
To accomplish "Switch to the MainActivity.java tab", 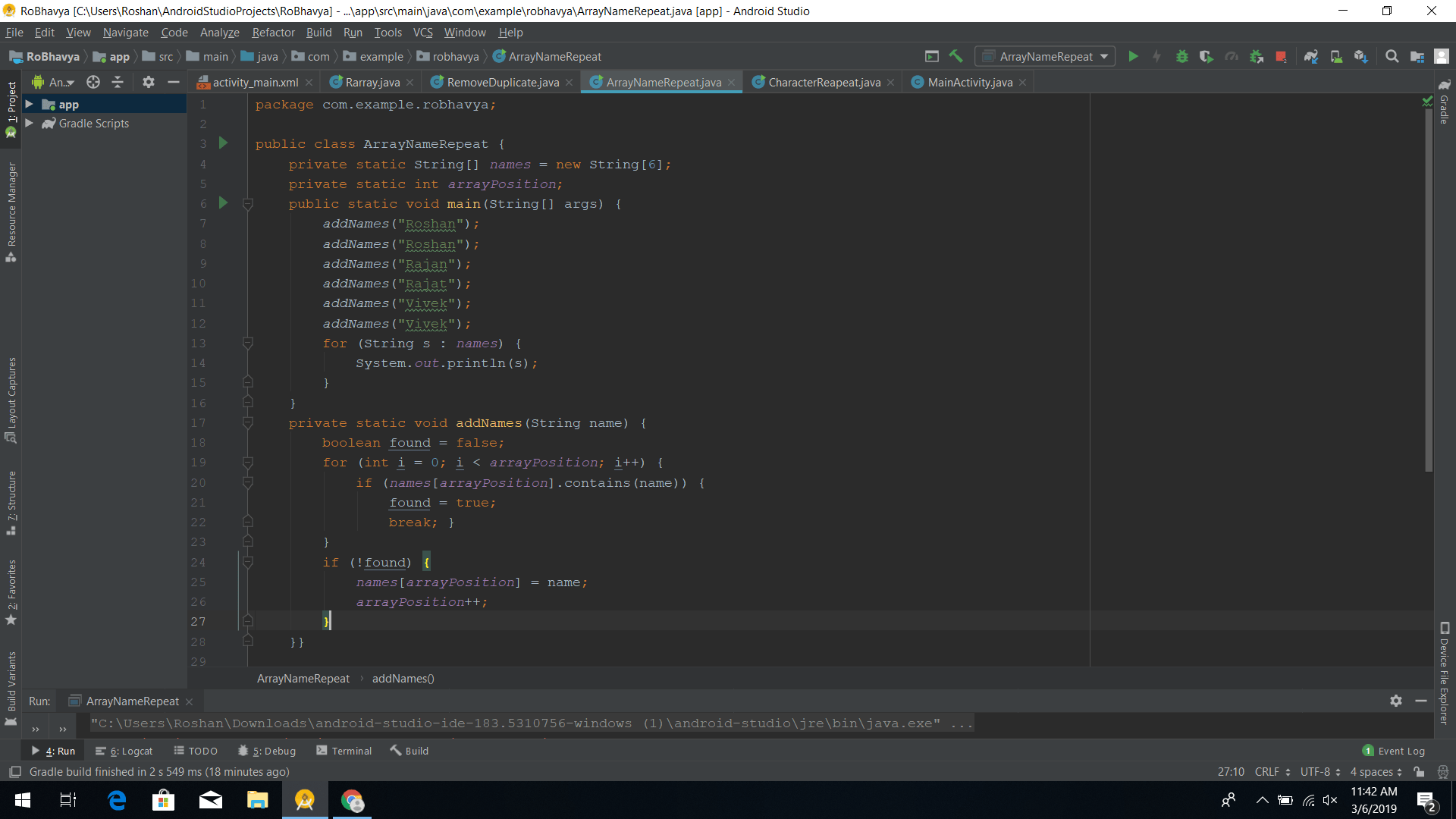I will pos(969,82).
